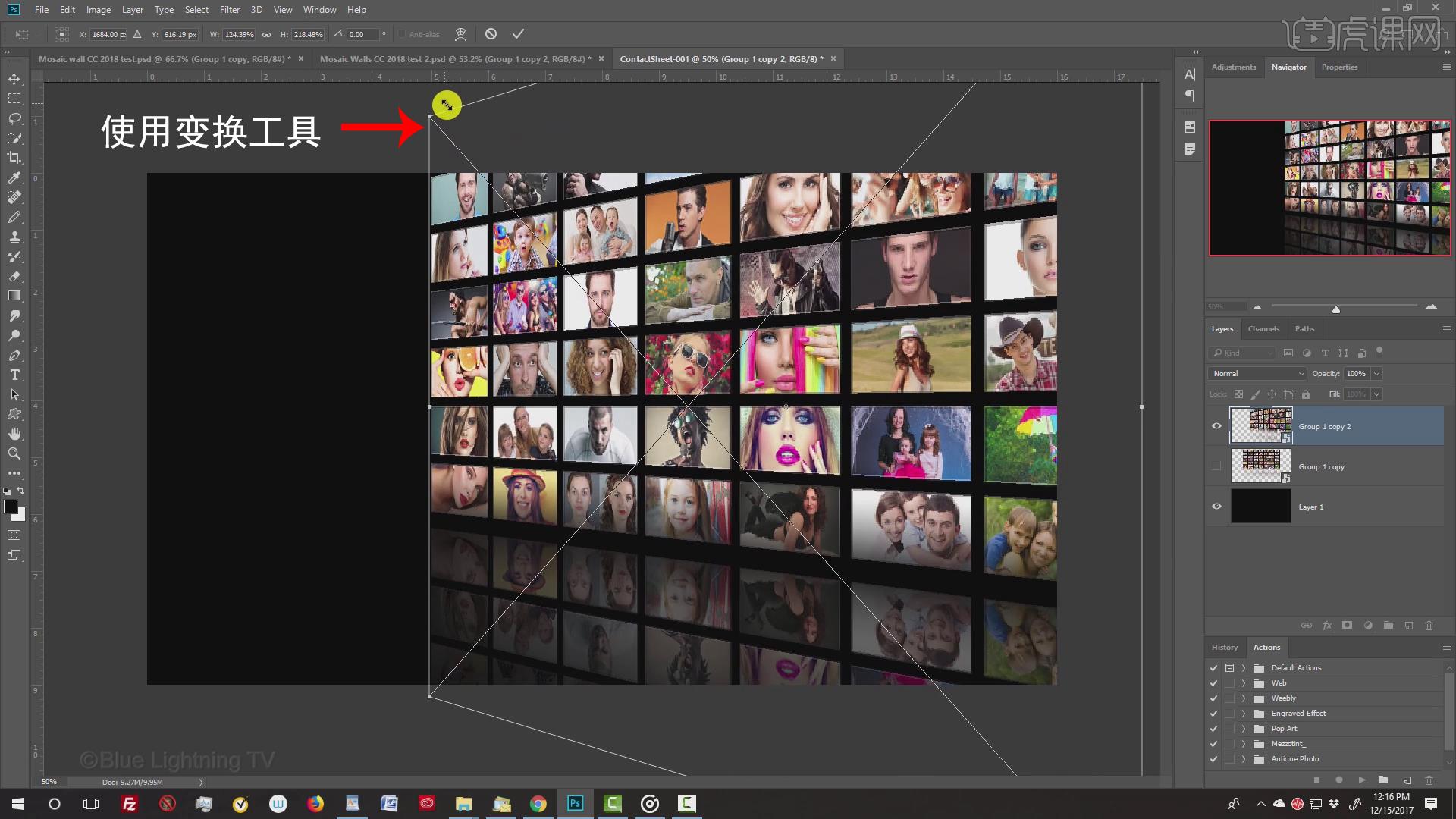This screenshot has height=819, width=1456.
Task: Select the Hand tool
Action: click(x=14, y=434)
